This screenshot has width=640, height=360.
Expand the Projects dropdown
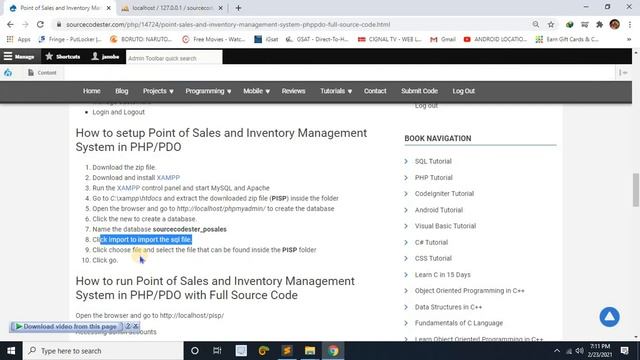coord(158,91)
